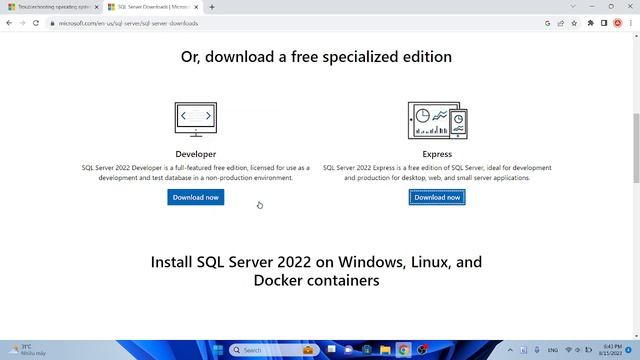The image size is (640, 360).
Task: Switch to Troubleshooting operating system tab
Action: [x=53, y=7]
